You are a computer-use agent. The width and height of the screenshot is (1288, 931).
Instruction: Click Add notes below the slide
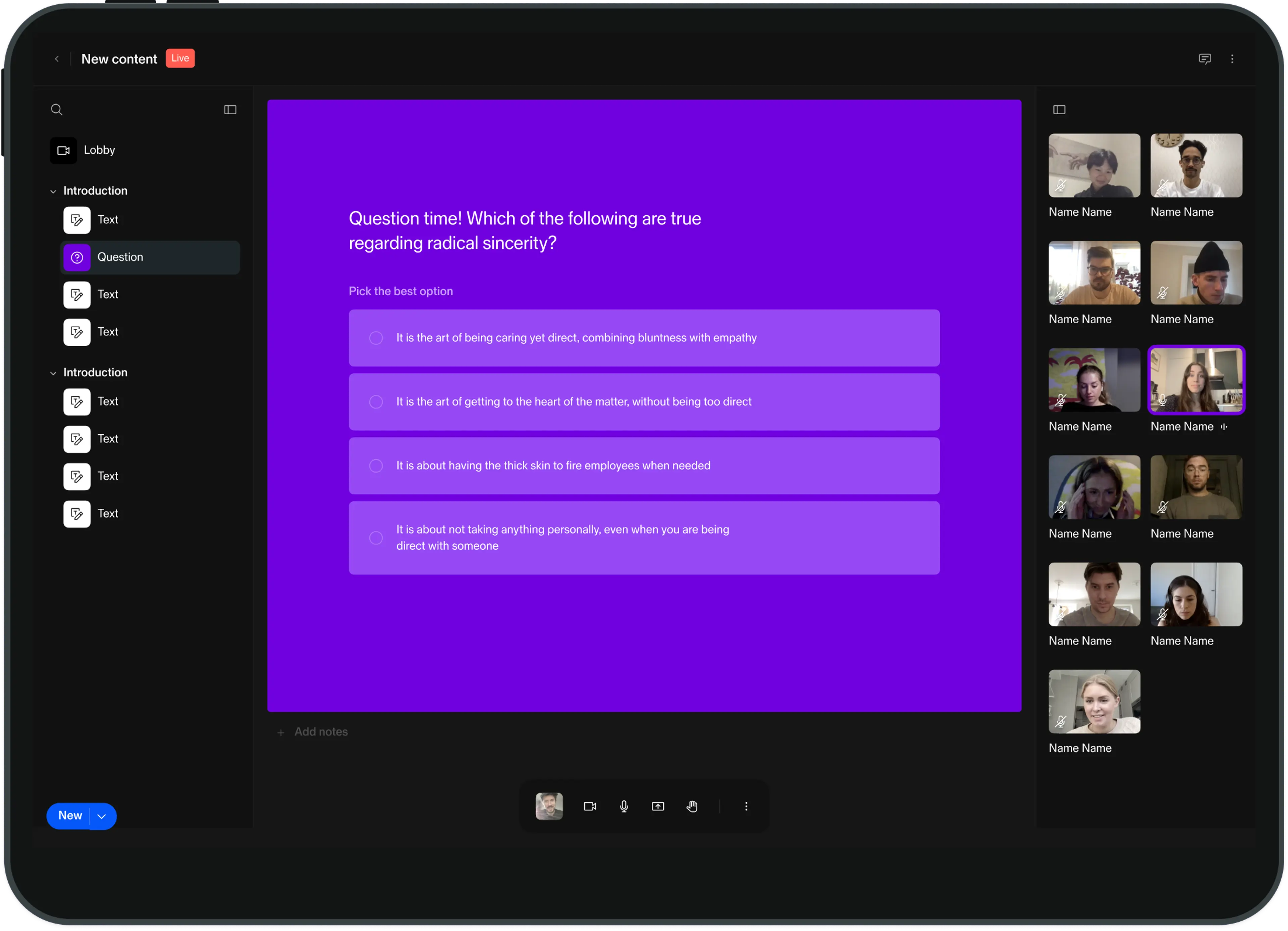320,732
